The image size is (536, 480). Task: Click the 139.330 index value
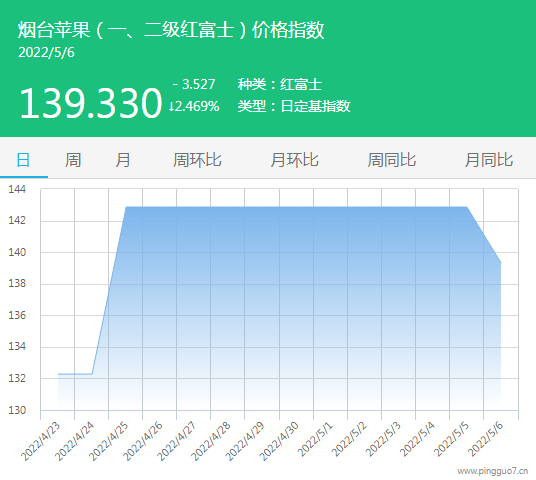pos(91,103)
